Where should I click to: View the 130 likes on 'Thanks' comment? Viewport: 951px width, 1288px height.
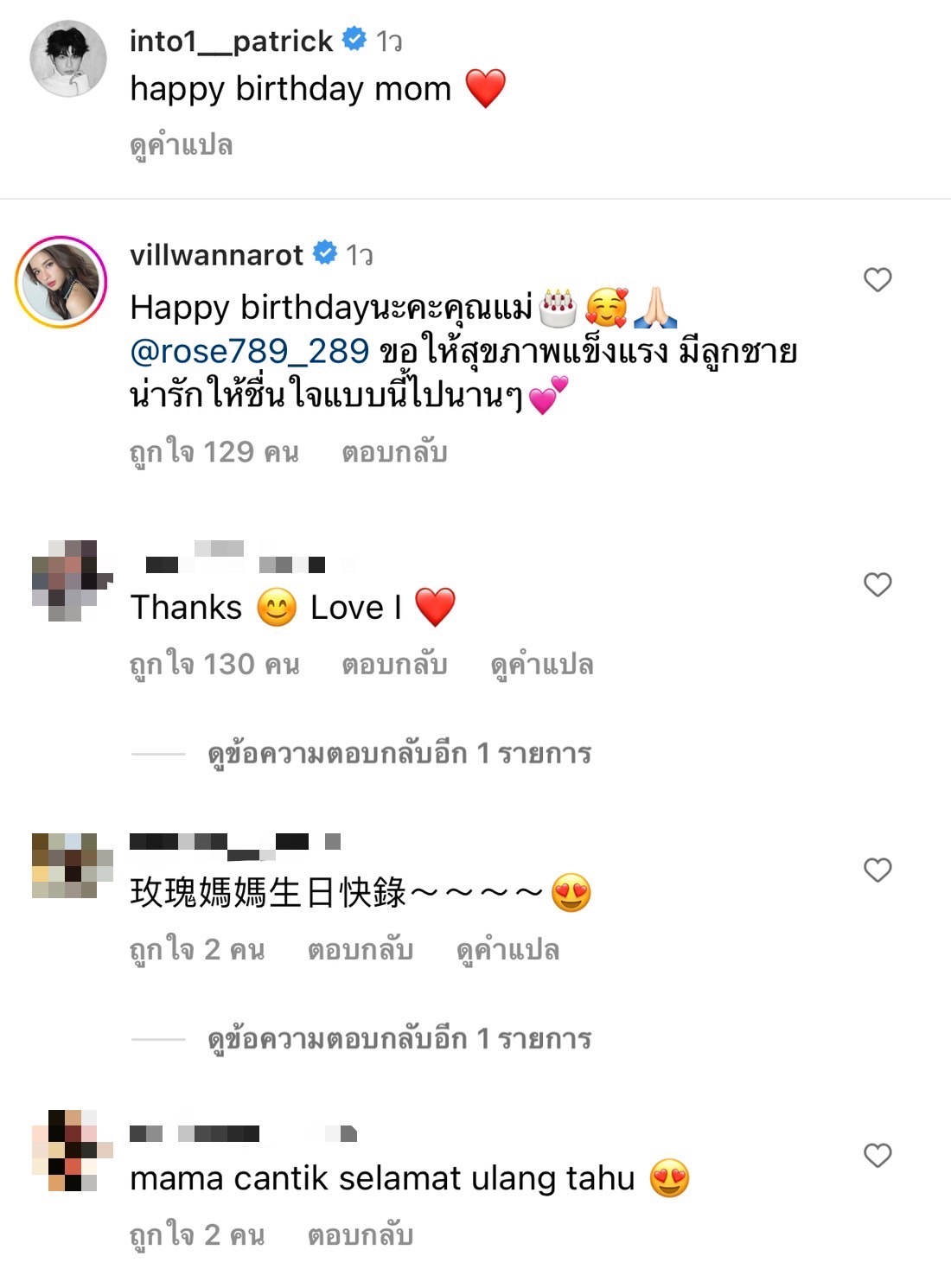point(214,664)
